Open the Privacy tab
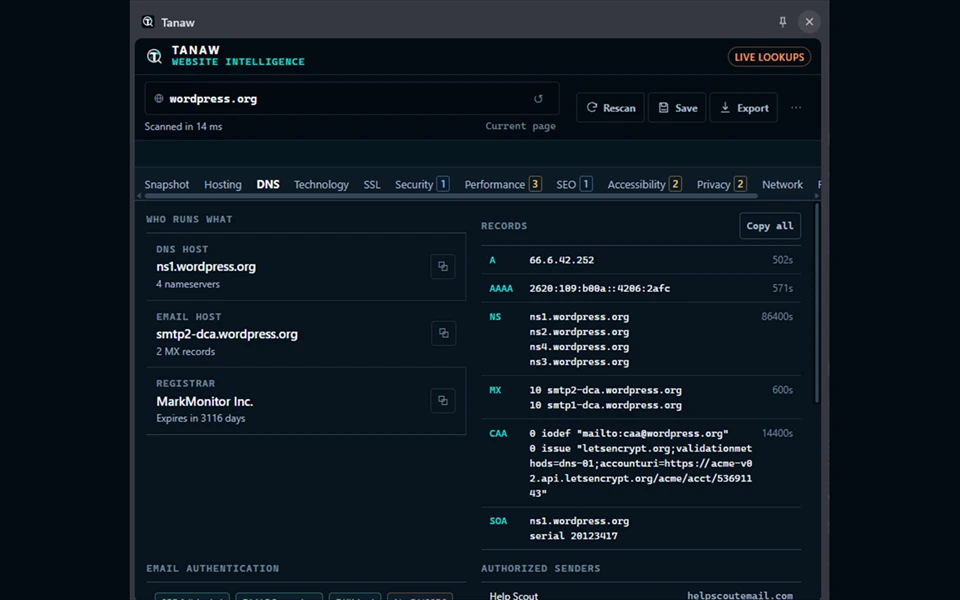This screenshot has height=600, width=960. tap(721, 184)
